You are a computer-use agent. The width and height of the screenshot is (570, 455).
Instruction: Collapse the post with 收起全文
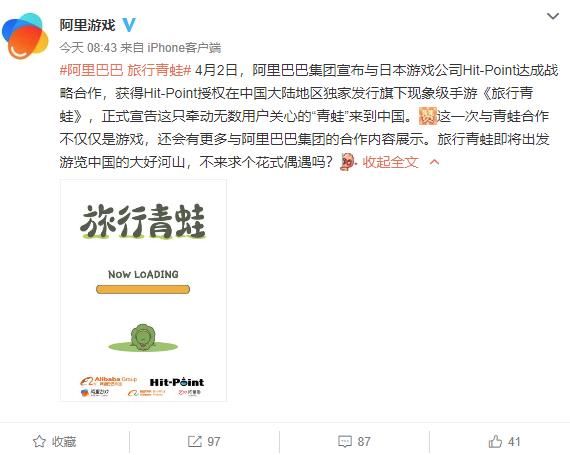(390, 162)
